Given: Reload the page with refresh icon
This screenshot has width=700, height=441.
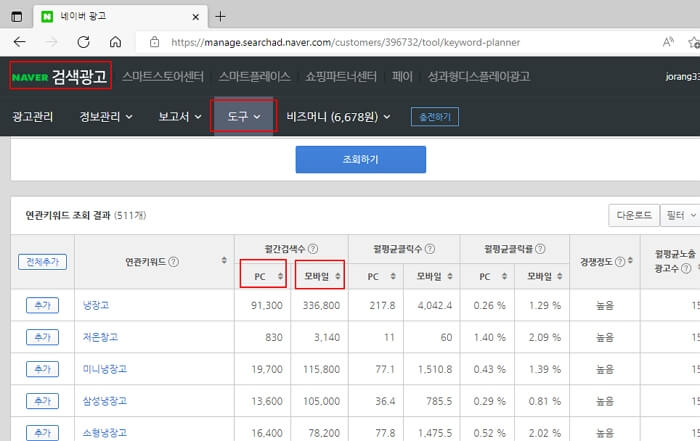Looking at the screenshot, I should tap(83, 42).
